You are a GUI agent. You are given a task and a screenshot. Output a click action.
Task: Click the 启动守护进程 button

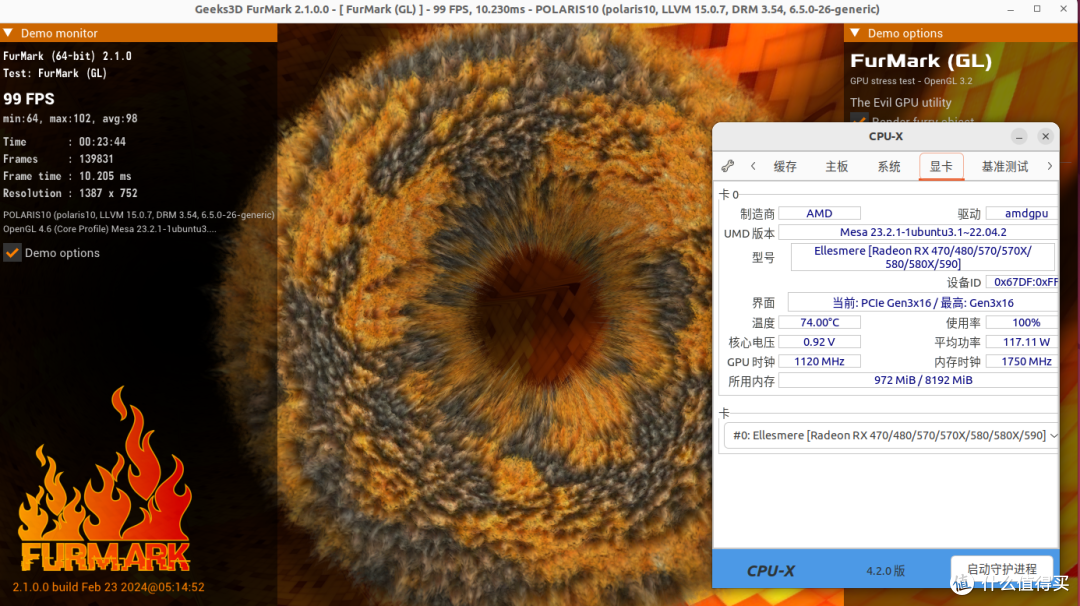tap(1001, 569)
